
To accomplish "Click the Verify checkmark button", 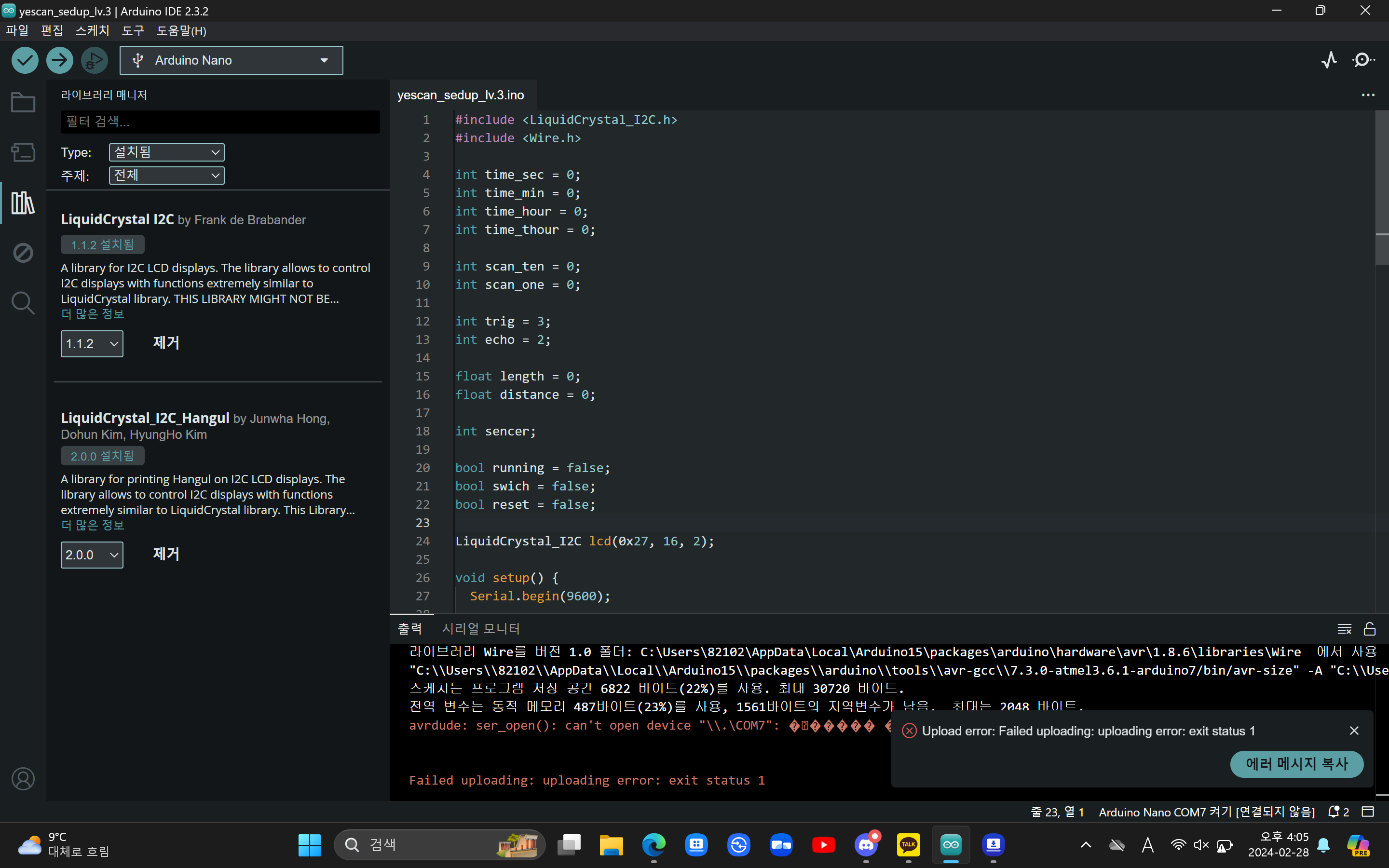I will coord(25,60).
